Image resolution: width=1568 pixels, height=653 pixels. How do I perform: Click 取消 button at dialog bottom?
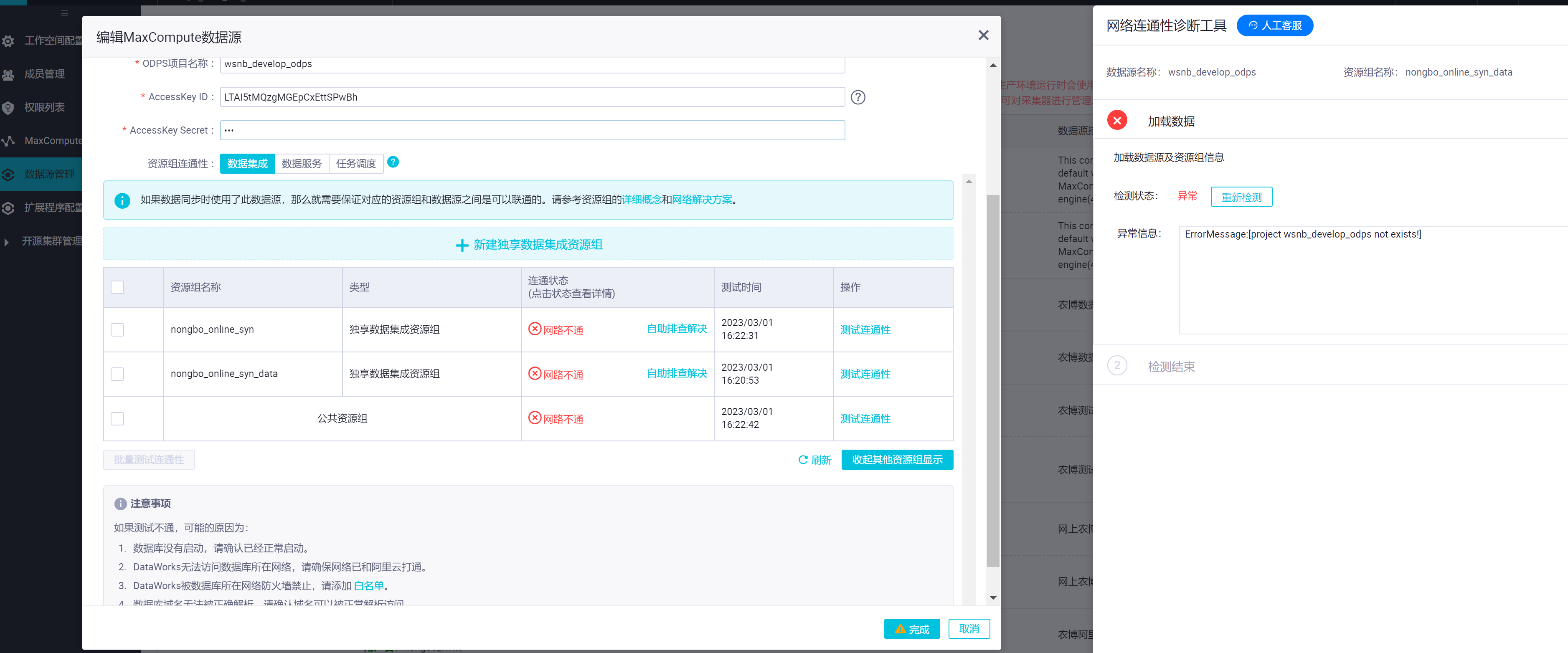[969, 629]
